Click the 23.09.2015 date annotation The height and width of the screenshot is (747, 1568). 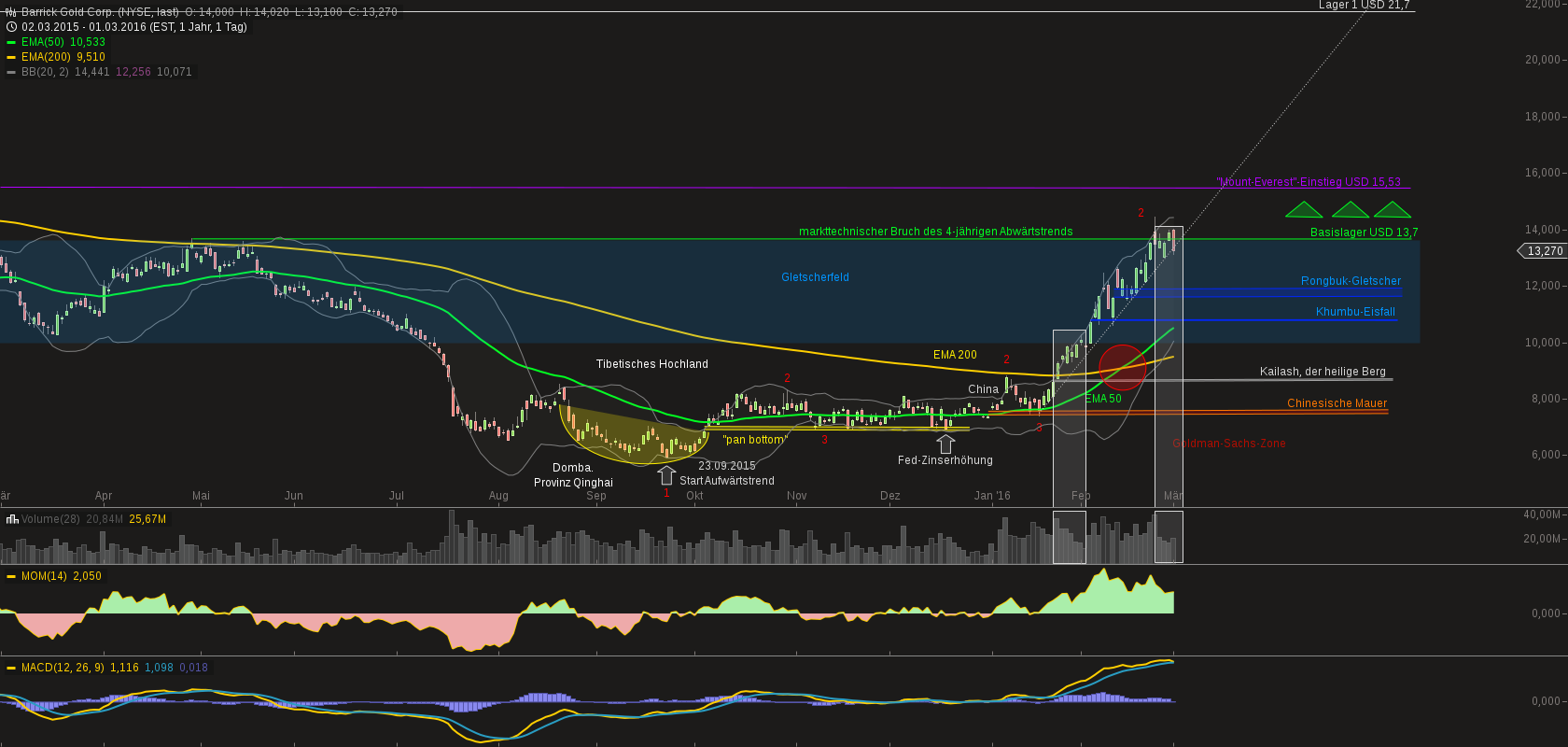click(726, 466)
